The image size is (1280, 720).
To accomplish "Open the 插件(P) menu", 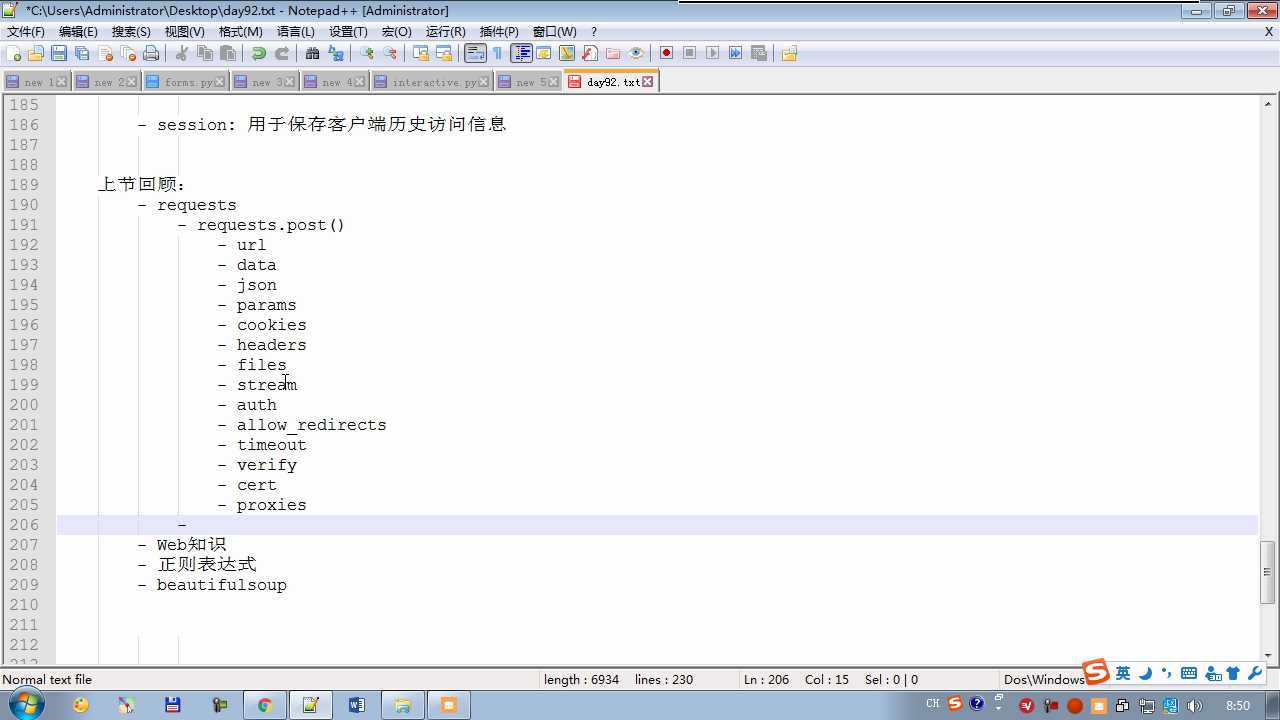I will [499, 32].
